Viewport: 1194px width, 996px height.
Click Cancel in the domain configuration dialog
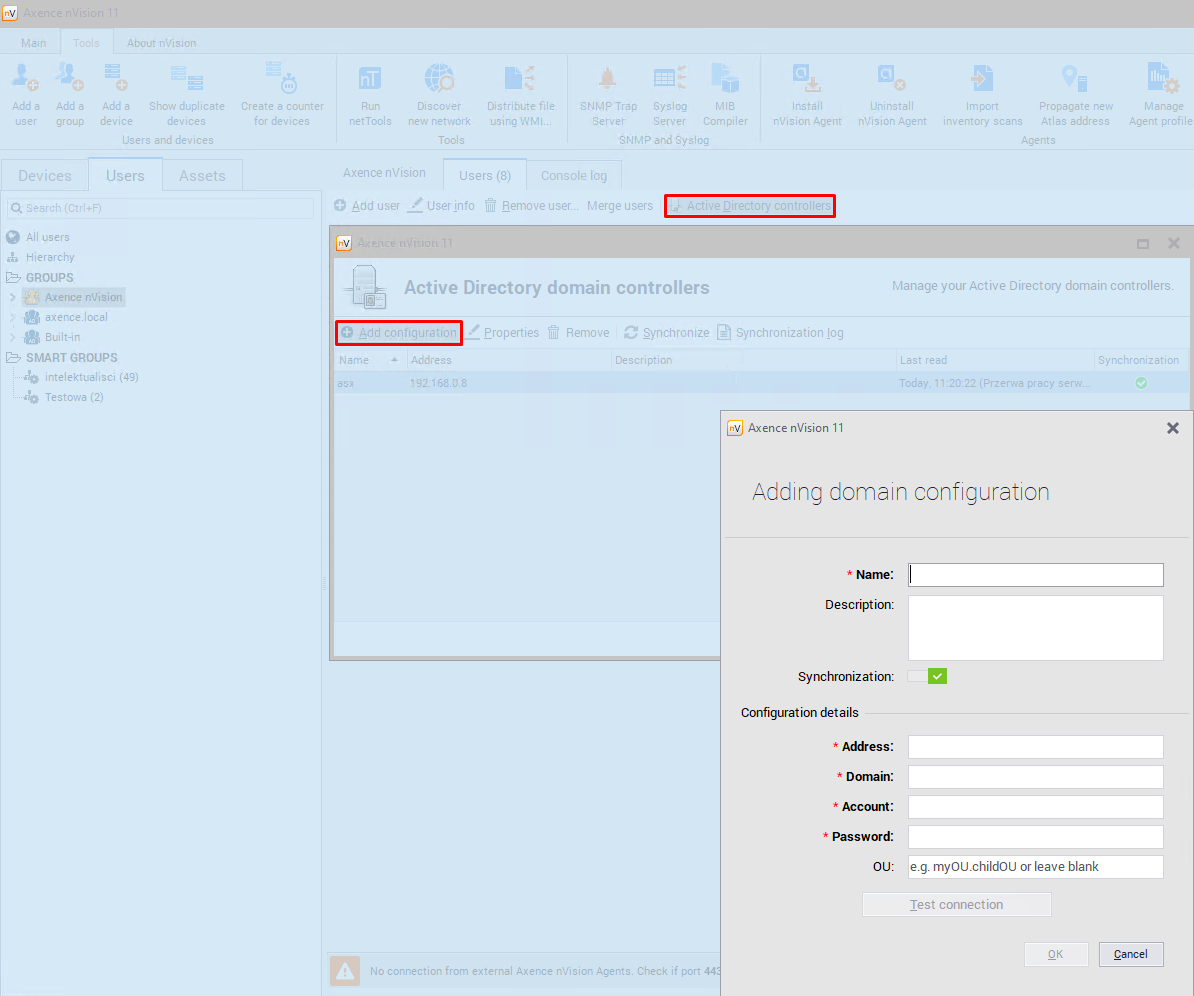tap(1130, 954)
